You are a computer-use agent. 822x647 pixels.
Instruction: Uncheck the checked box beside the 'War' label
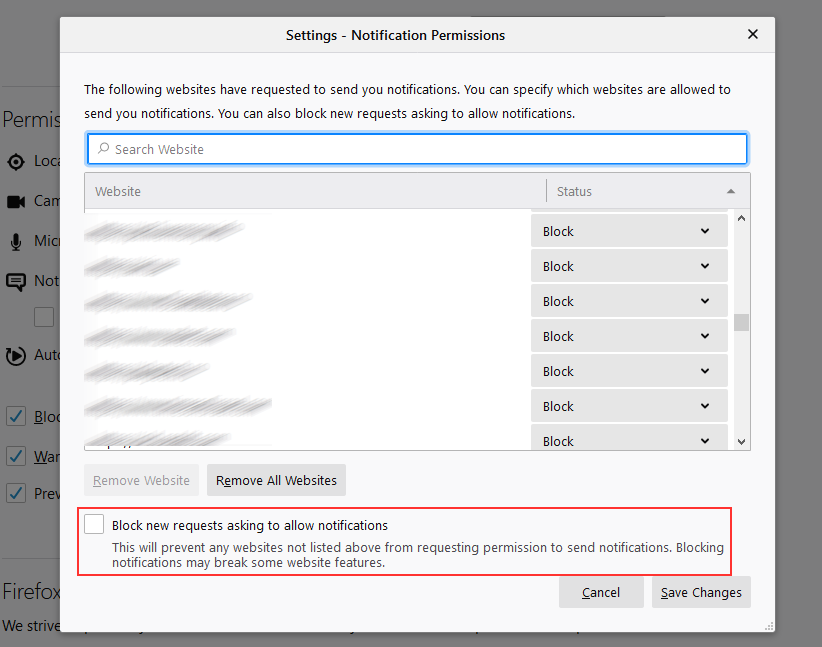16,456
